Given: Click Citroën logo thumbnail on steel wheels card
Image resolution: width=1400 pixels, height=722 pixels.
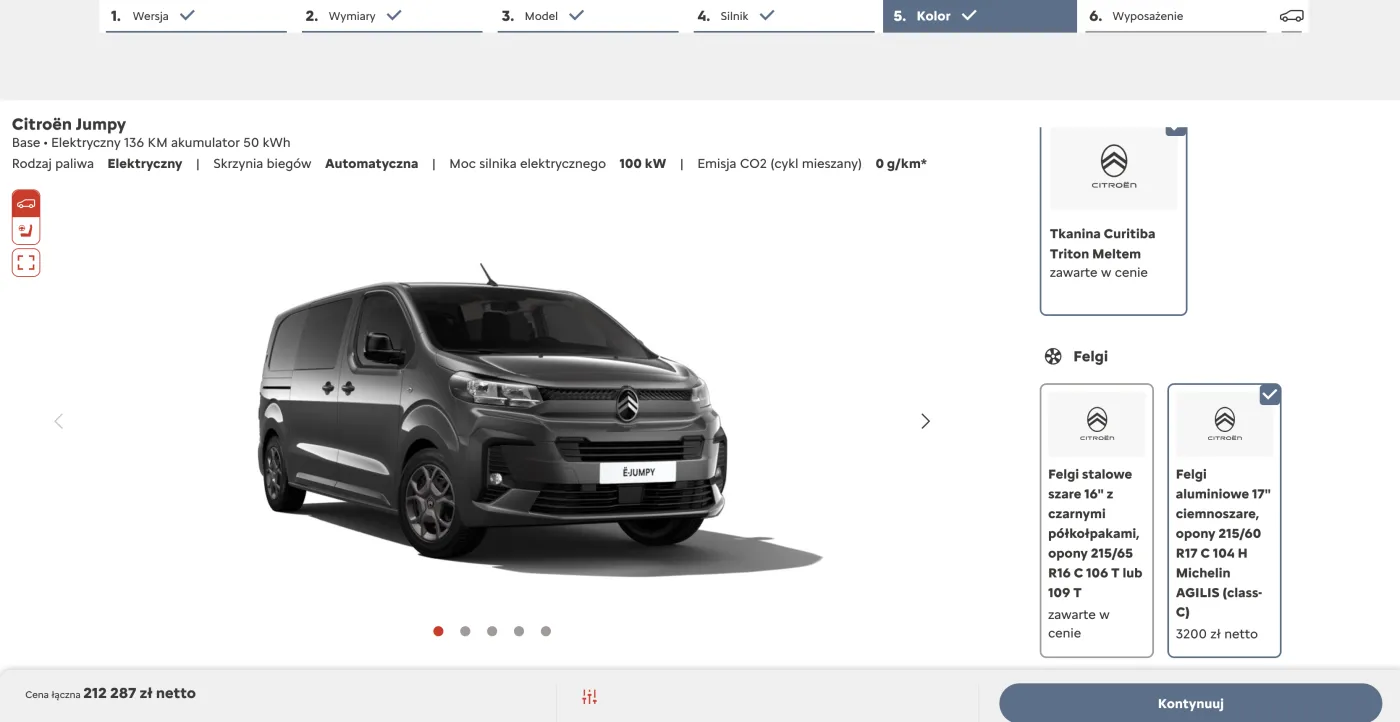Looking at the screenshot, I should point(1097,424).
